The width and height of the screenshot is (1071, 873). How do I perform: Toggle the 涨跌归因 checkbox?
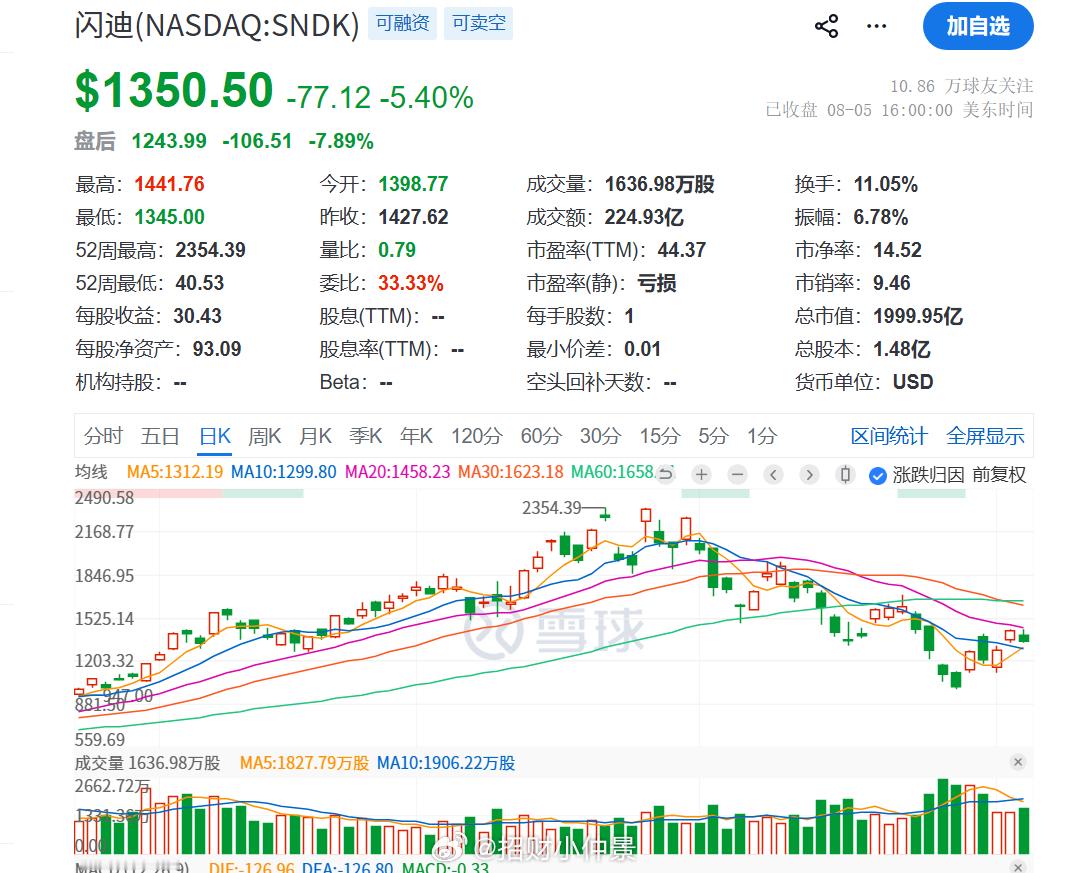tap(878, 475)
